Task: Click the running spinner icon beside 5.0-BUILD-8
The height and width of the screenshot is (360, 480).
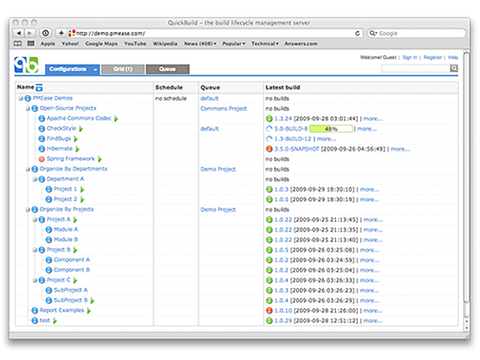Action: coord(269,129)
